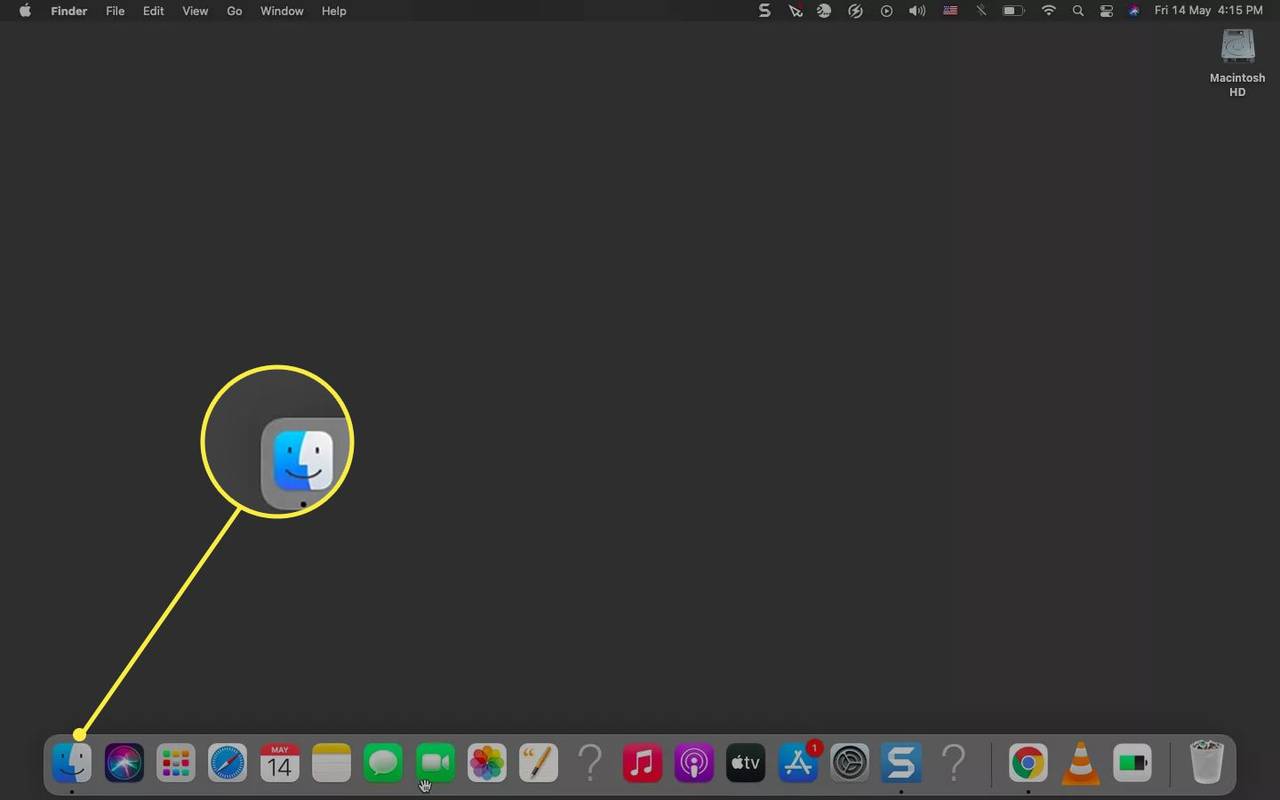Open Launchpad in the Dock
This screenshot has height=800, width=1280.
click(176, 764)
